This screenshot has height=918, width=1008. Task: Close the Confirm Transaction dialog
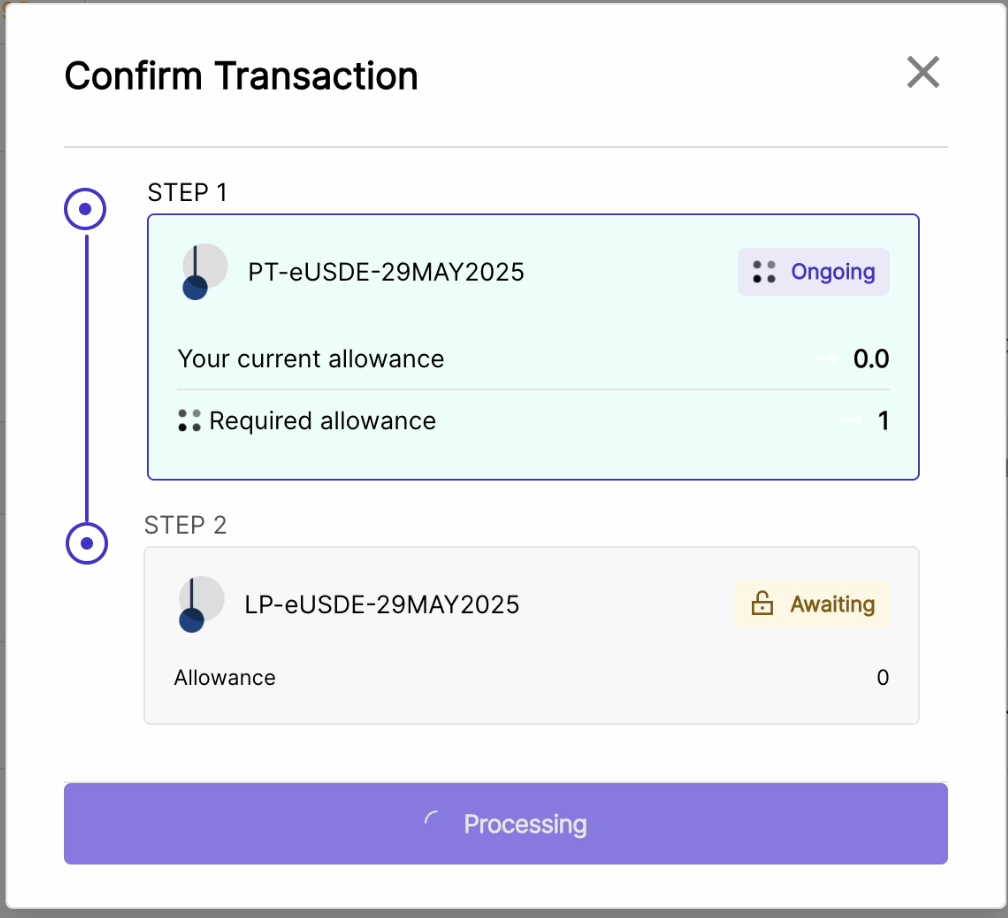click(x=922, y=72)
